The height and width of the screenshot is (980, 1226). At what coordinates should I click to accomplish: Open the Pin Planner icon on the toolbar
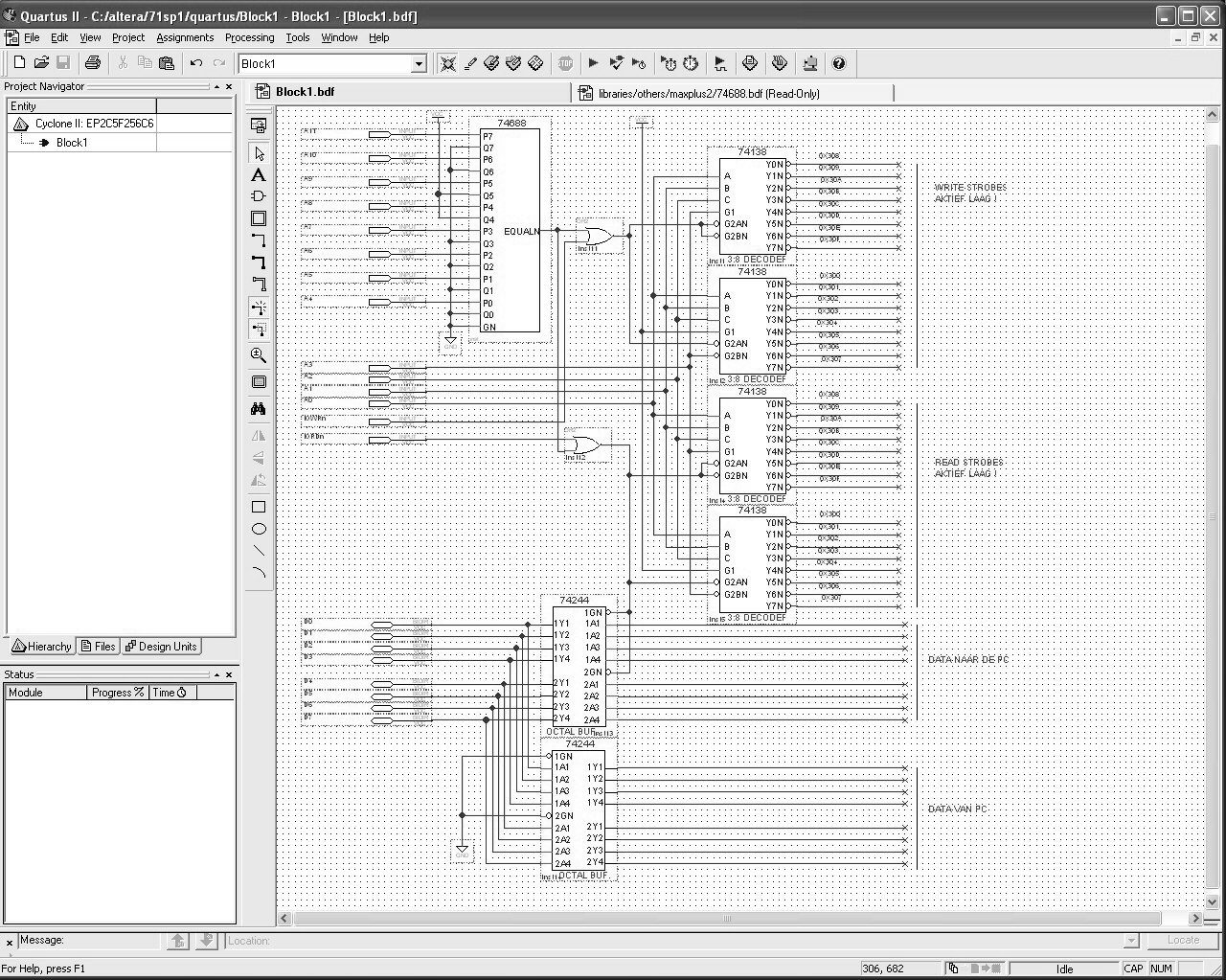[x=781, y=63]
